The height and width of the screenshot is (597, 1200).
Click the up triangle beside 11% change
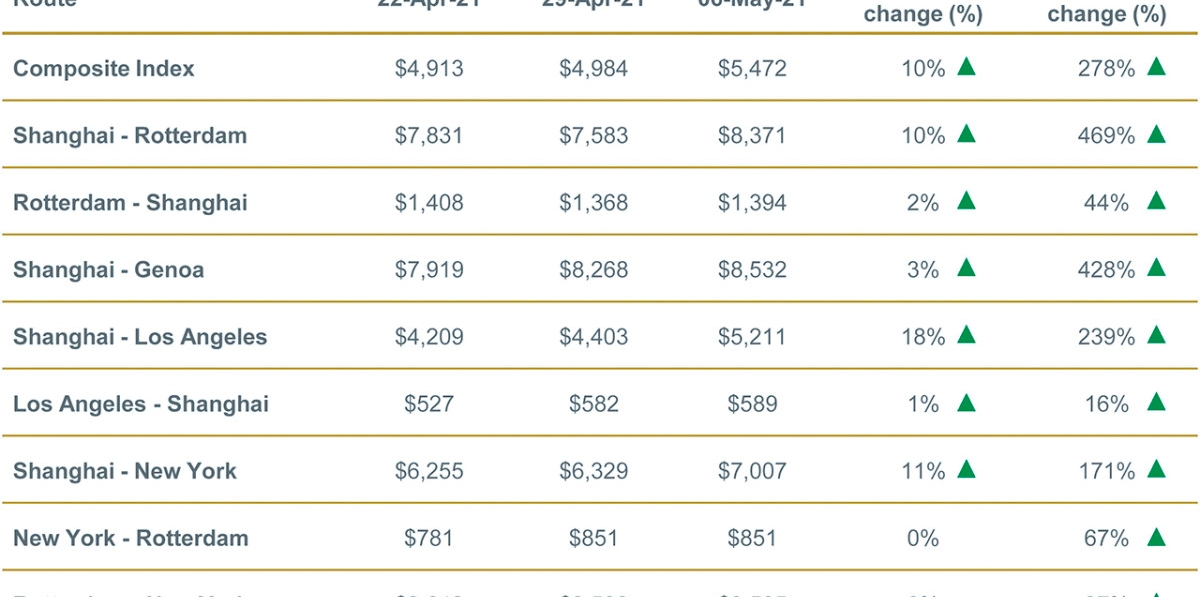(x=965, y=469)
